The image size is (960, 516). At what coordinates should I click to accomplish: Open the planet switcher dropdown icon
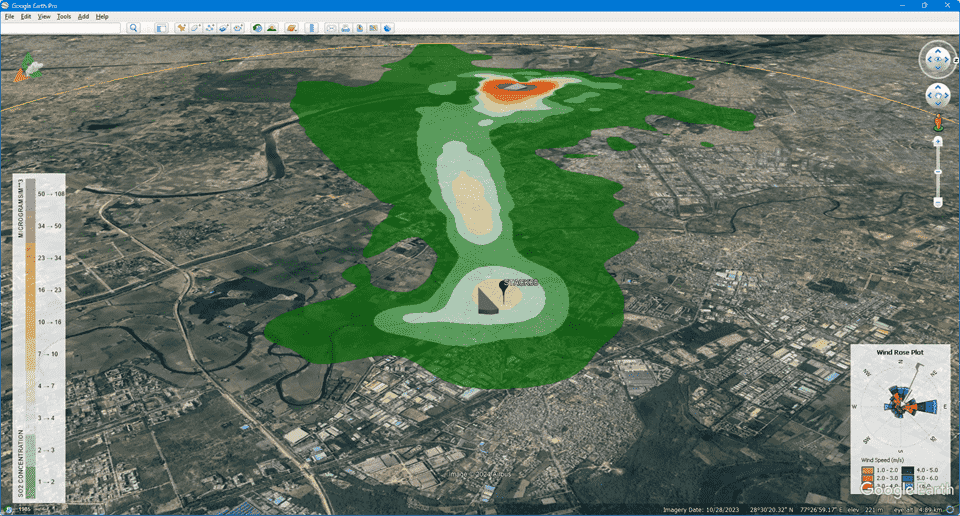pyautogui.click(x=291, y=28)
